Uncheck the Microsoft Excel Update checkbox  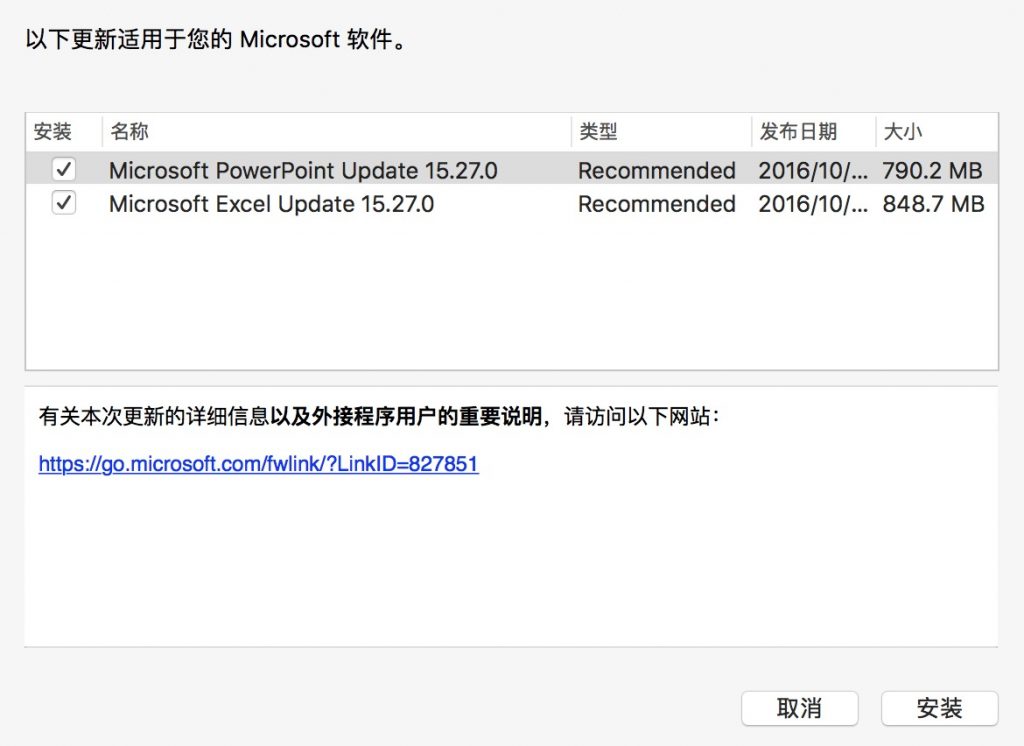pyautogui.click(x=63, y=203)
